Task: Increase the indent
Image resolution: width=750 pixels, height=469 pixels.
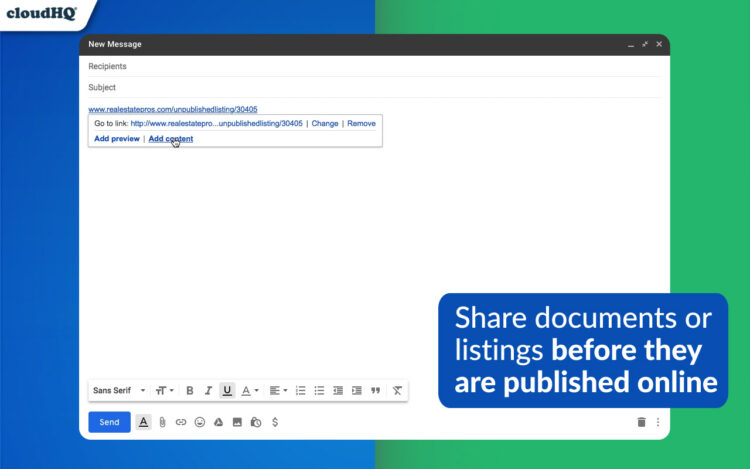Action: pyautogui.click(x=357, y=391)
